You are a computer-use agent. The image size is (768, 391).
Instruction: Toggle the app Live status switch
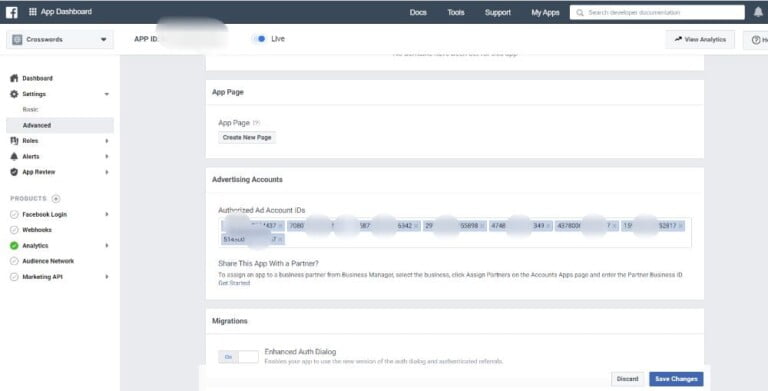tap(260, 39)
